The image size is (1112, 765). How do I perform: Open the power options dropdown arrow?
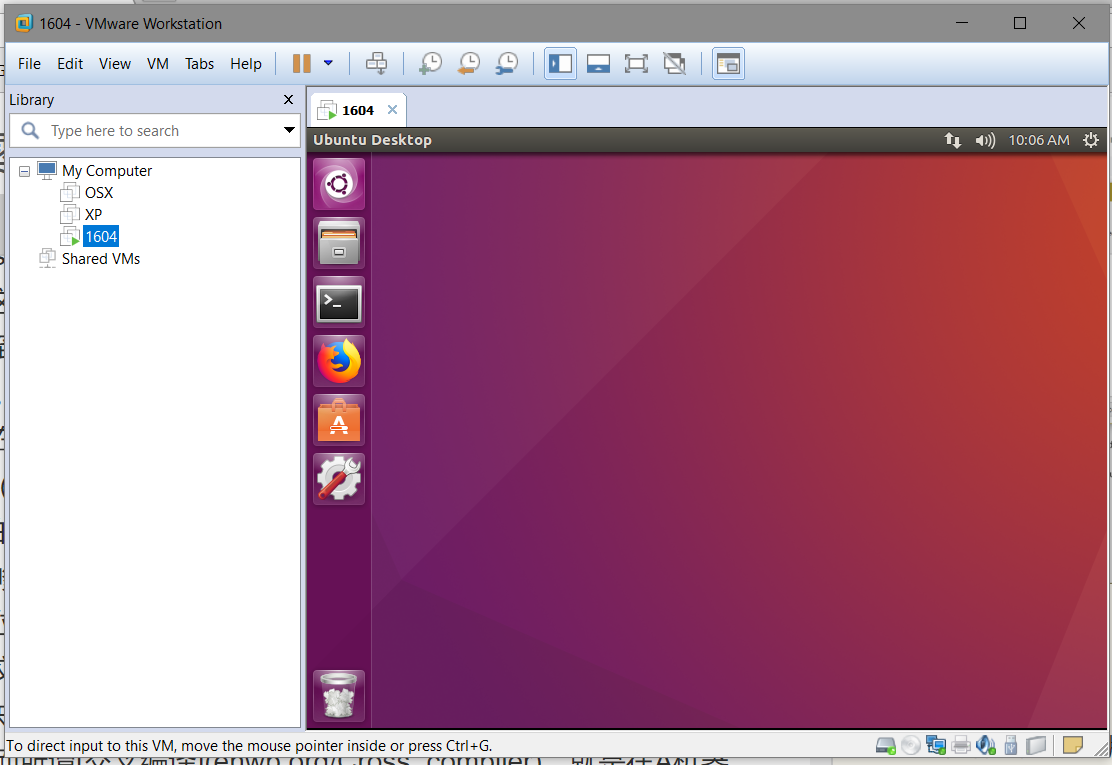click(x=328, y=64)
